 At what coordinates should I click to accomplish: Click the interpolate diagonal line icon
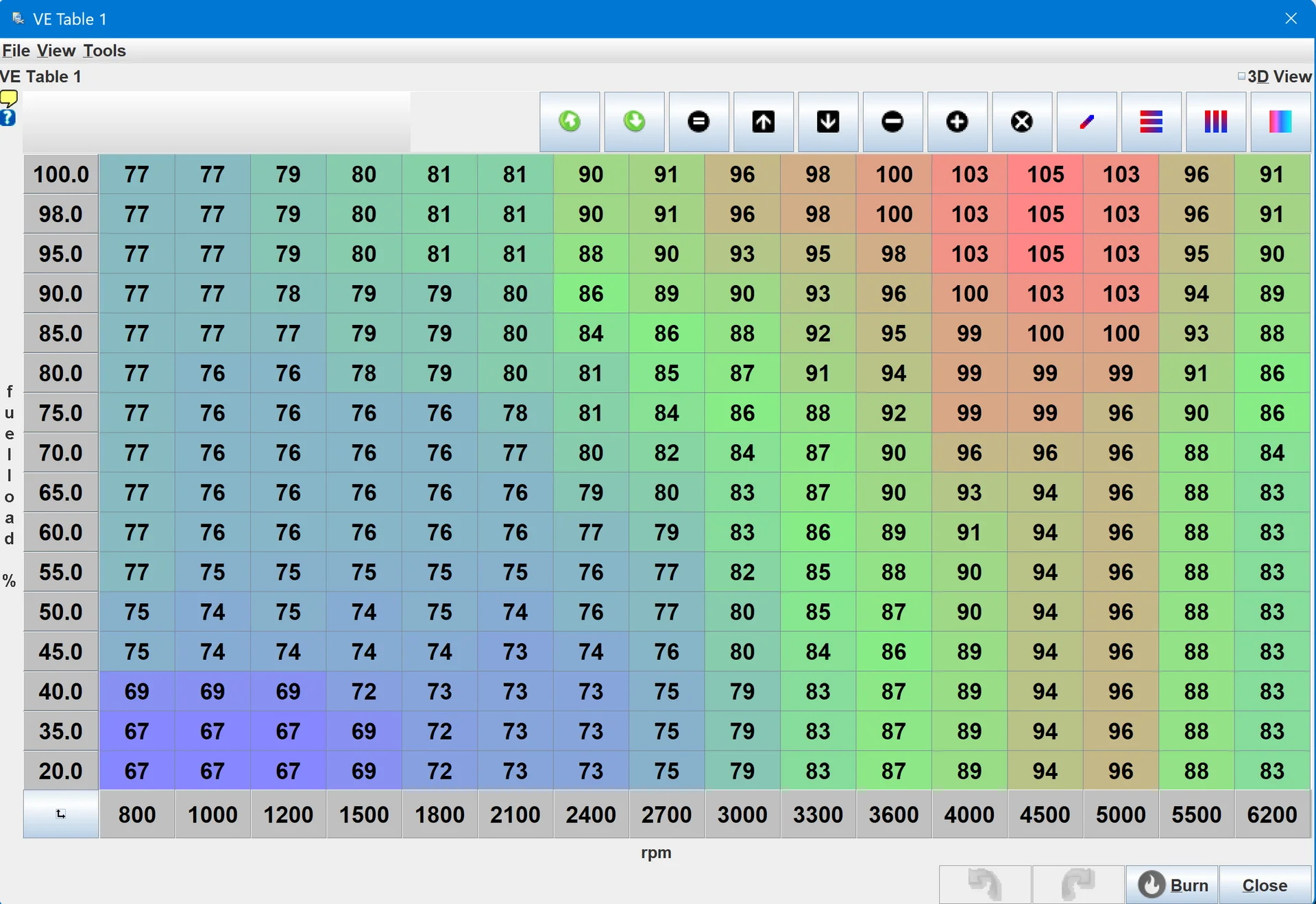point(1086,122)
